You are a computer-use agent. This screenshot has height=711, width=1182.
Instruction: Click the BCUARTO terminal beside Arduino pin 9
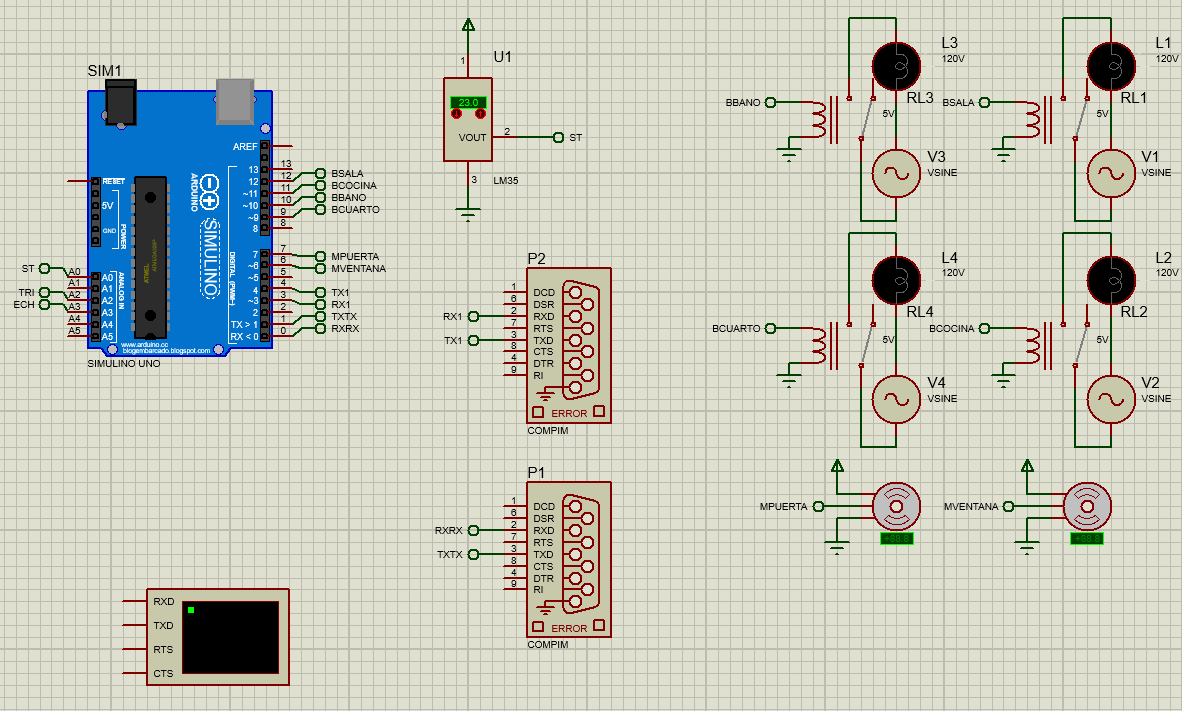[320, 210]
